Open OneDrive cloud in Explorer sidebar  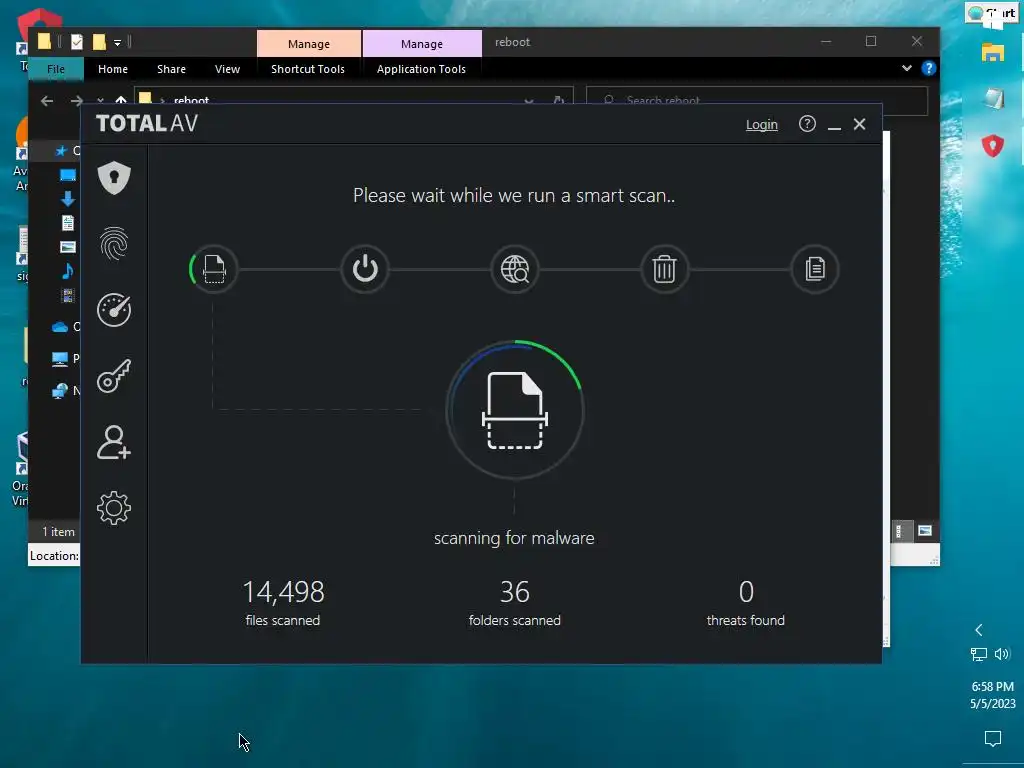click(60, 327)
